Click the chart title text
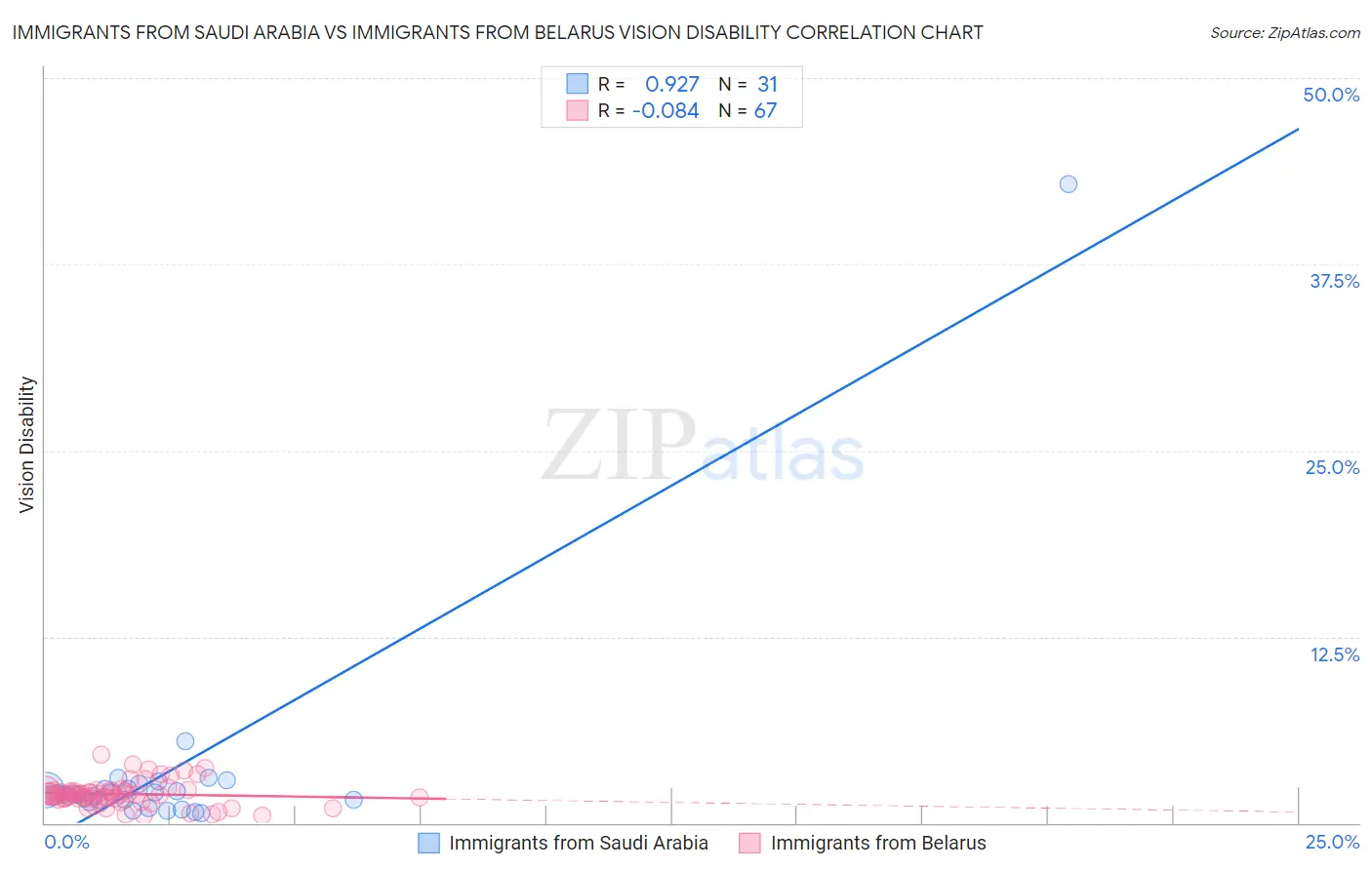 (x=498, y=32)
